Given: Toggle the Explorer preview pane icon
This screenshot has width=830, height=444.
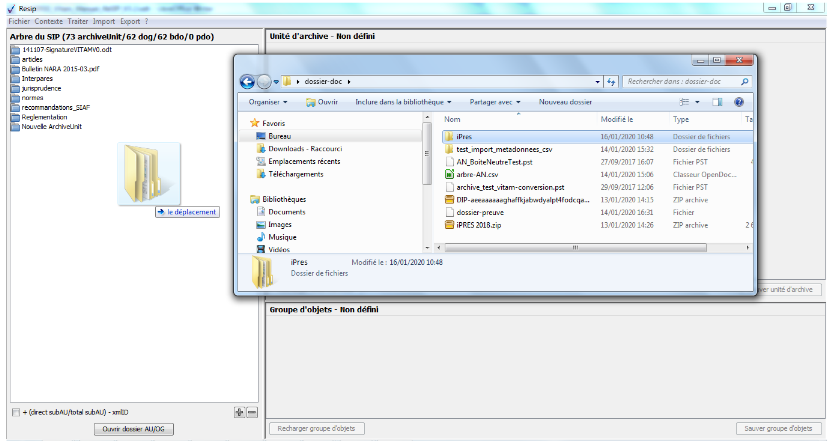Looking at the screenshot, I should (717, 102).
